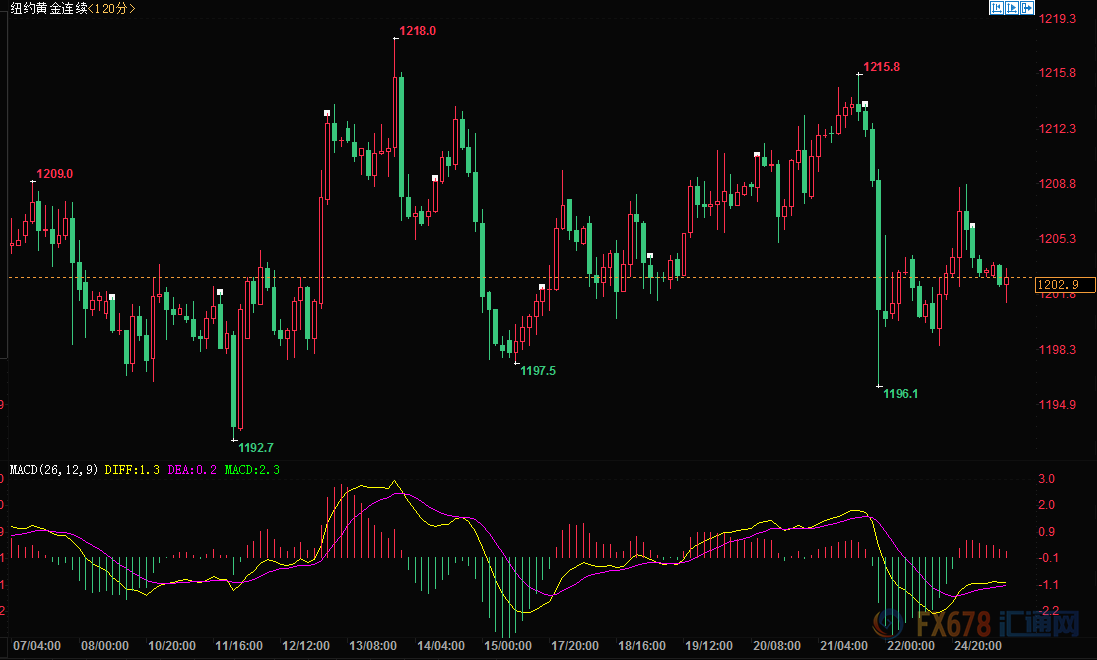
Task: Click the 1218.0 high price label
Action: [x=417, y=31]
